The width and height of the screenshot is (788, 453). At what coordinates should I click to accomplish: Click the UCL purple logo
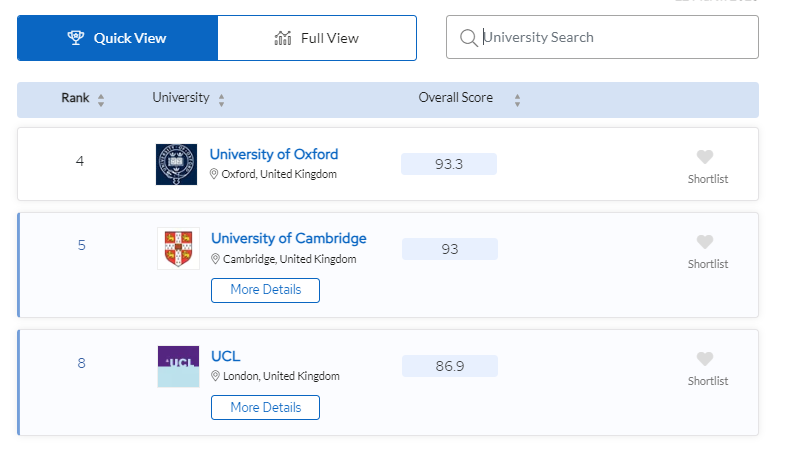pyautogui.click(x=178, y=366)
